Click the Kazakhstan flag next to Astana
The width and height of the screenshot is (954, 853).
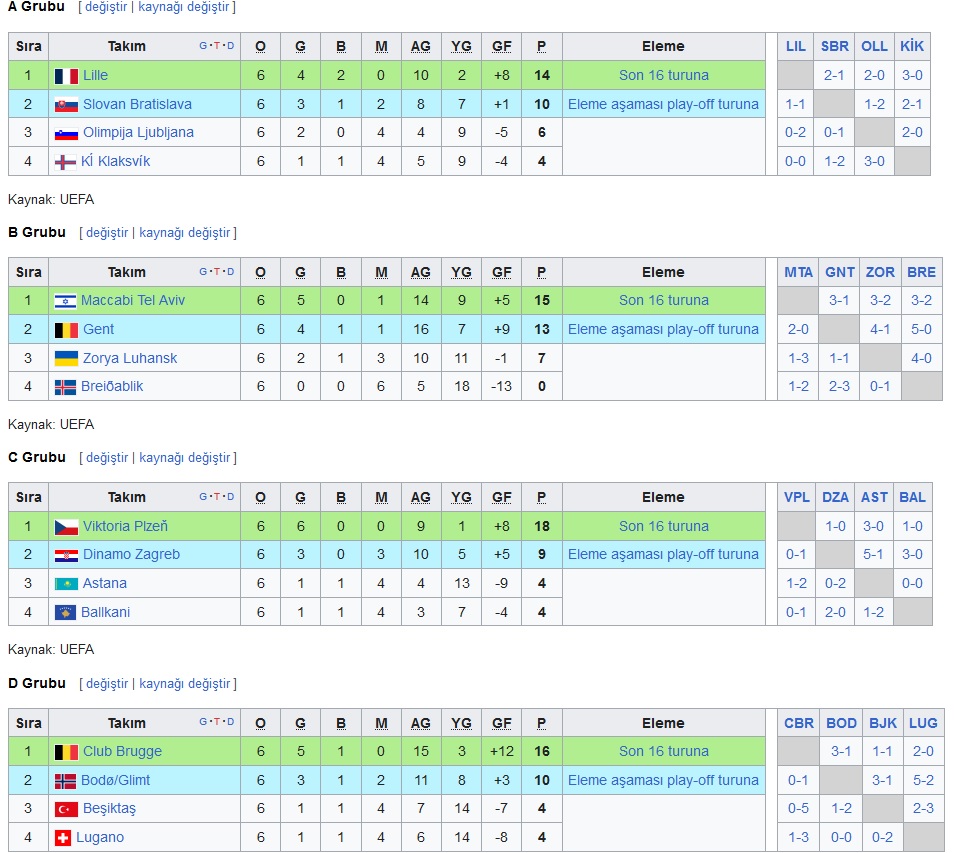tap(66, 584)
